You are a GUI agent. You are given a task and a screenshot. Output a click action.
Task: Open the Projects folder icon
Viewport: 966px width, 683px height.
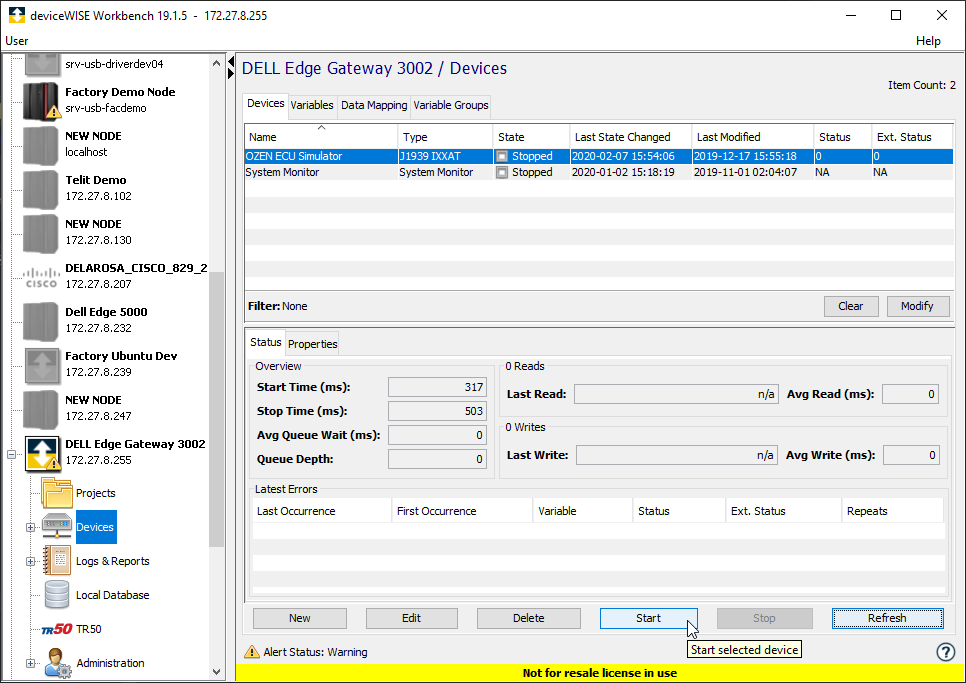point(56,492)
